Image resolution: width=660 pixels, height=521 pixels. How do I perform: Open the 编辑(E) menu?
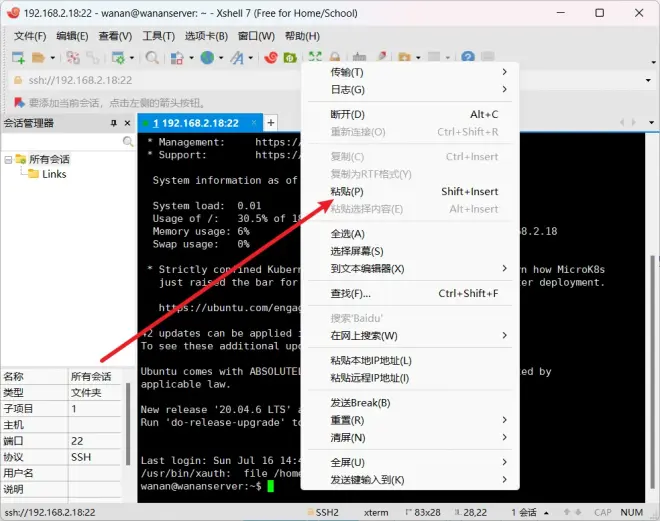[x=72, y=36]
